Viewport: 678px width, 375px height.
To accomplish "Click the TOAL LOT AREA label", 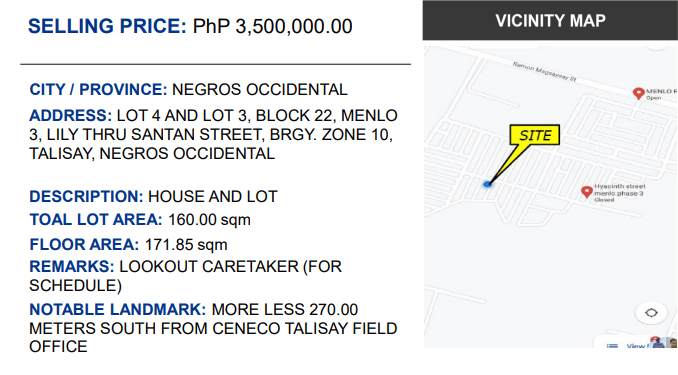I will click(x=96, y=220).
